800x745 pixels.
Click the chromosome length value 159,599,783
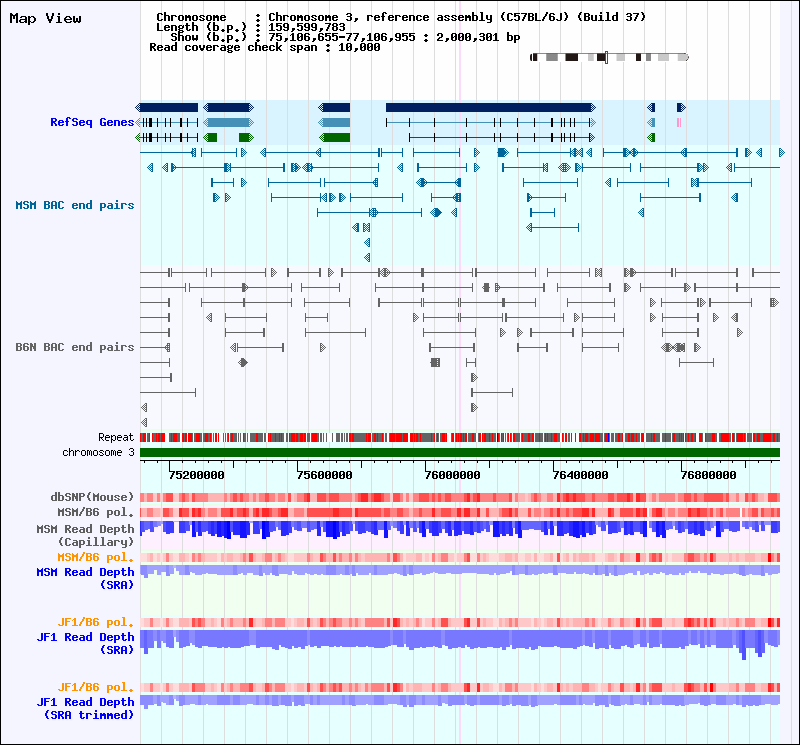[307, 27]
